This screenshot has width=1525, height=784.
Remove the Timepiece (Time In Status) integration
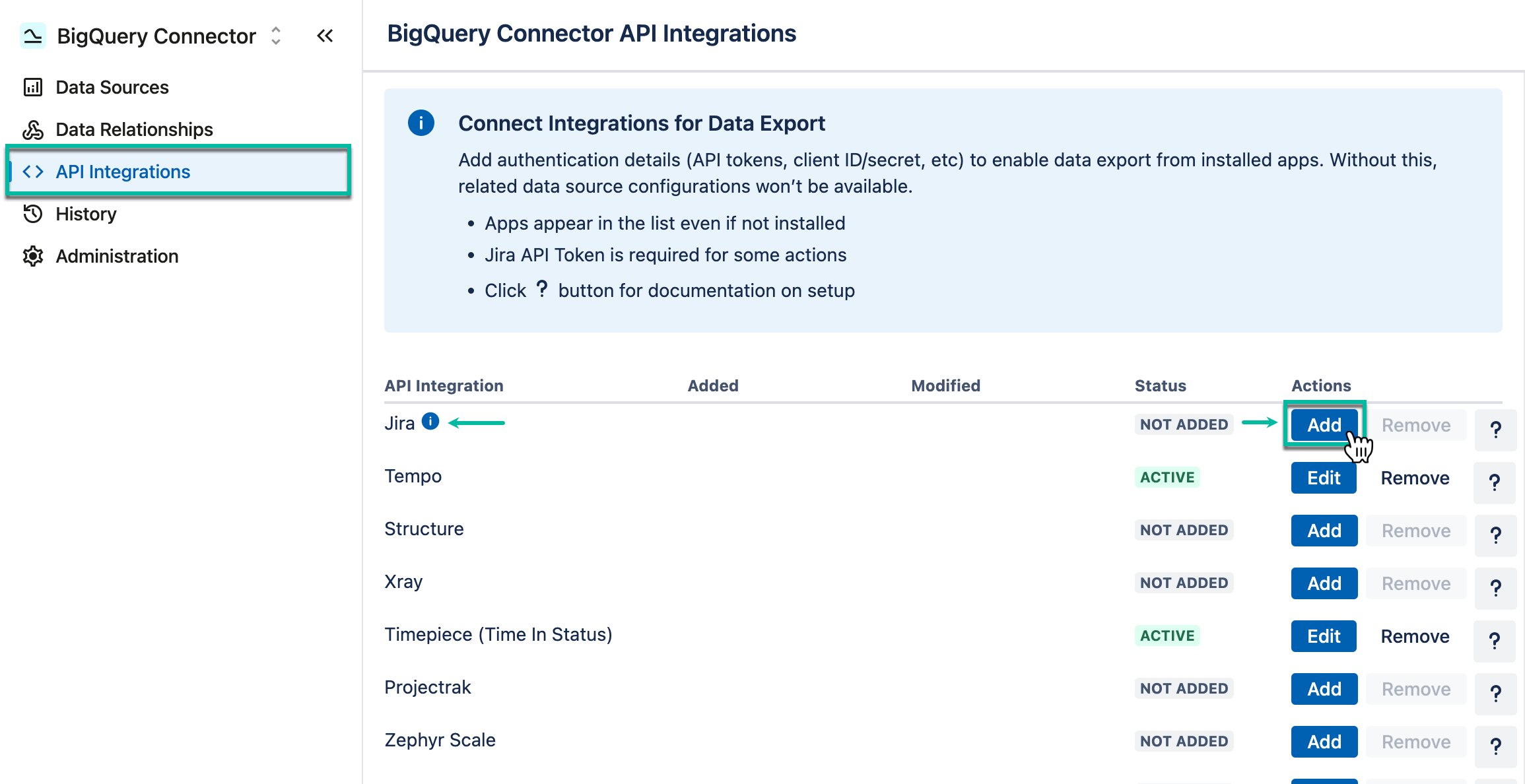coord(1415,636)
